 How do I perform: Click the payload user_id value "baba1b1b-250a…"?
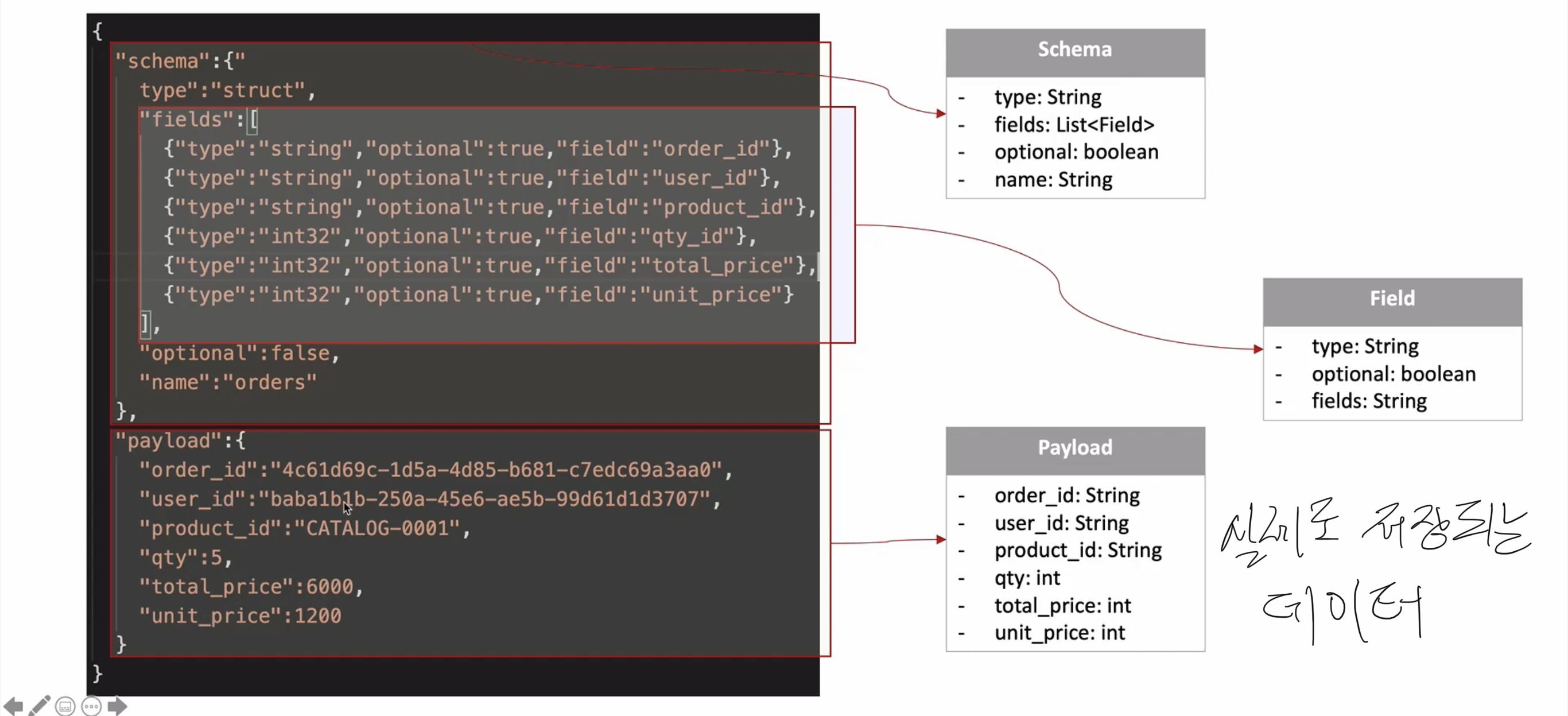point(484,500)
